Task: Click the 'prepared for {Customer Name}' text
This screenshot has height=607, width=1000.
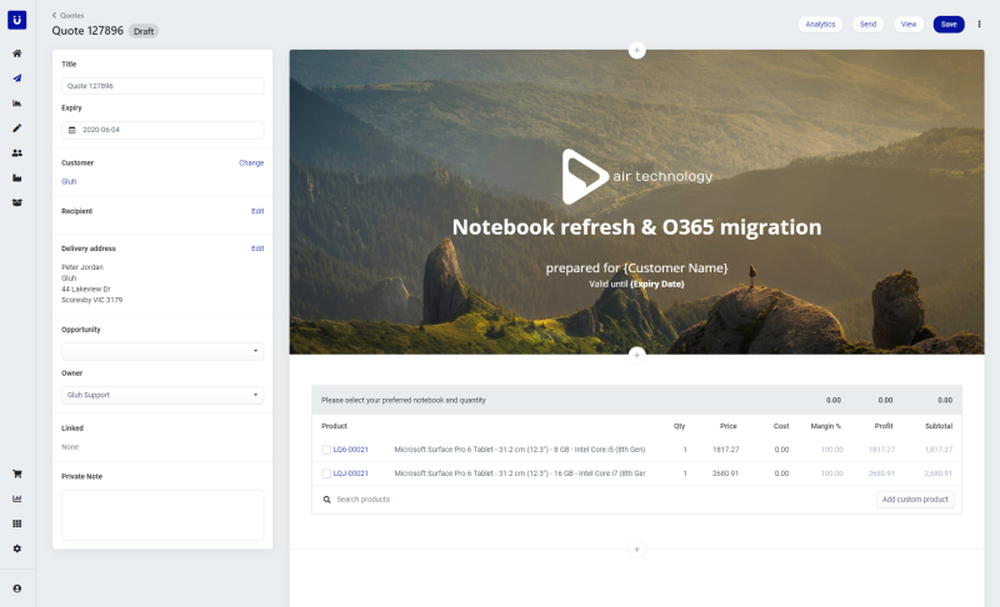Action: click(636, 268)
